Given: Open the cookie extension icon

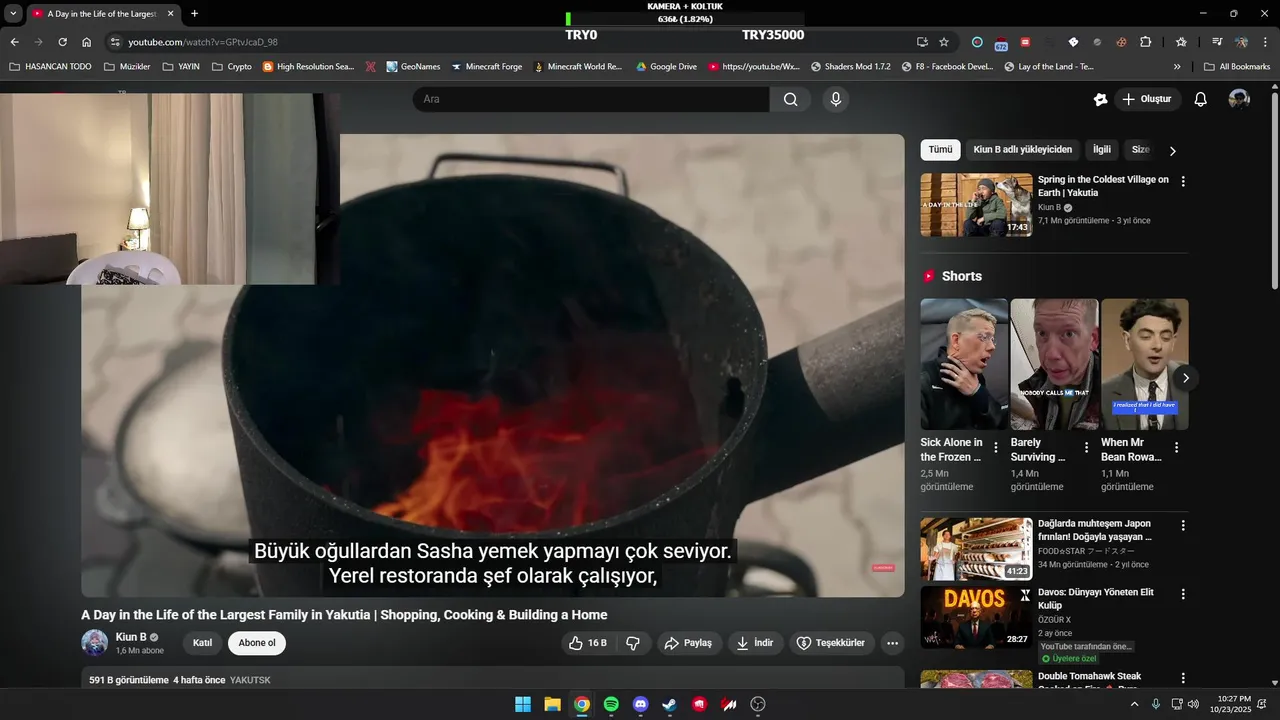Looking at the screenshot, I should pos(1121,42).
